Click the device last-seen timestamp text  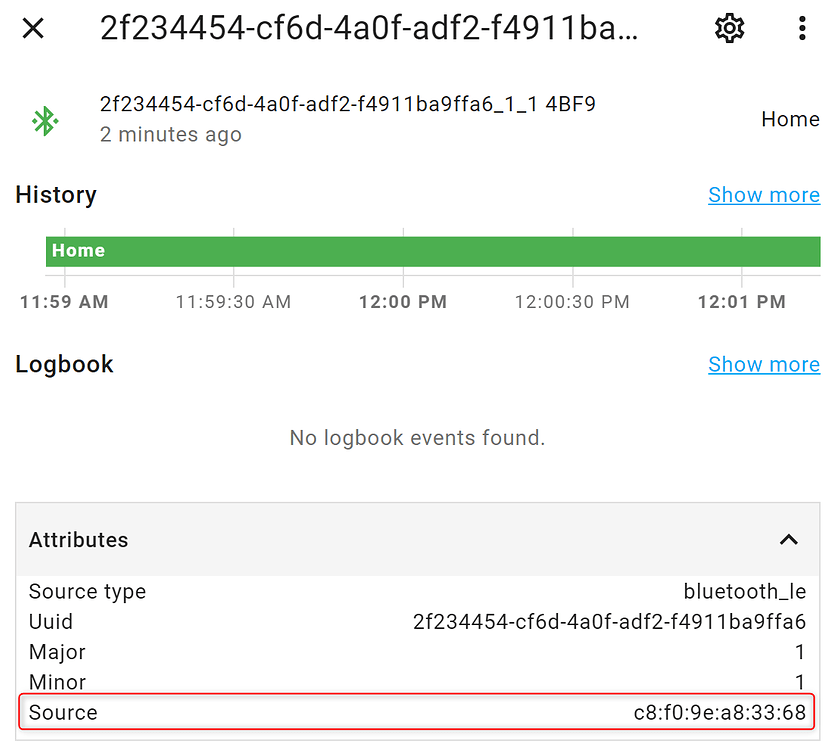(x=170, y=134)
